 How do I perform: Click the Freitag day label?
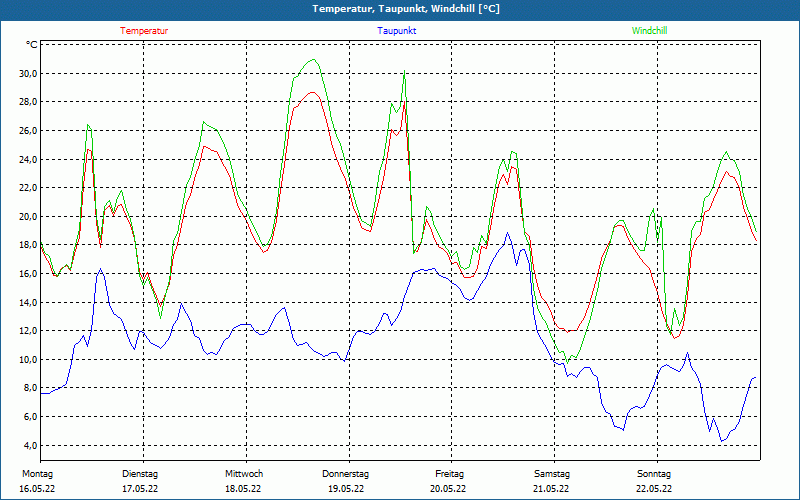[449, 474]
